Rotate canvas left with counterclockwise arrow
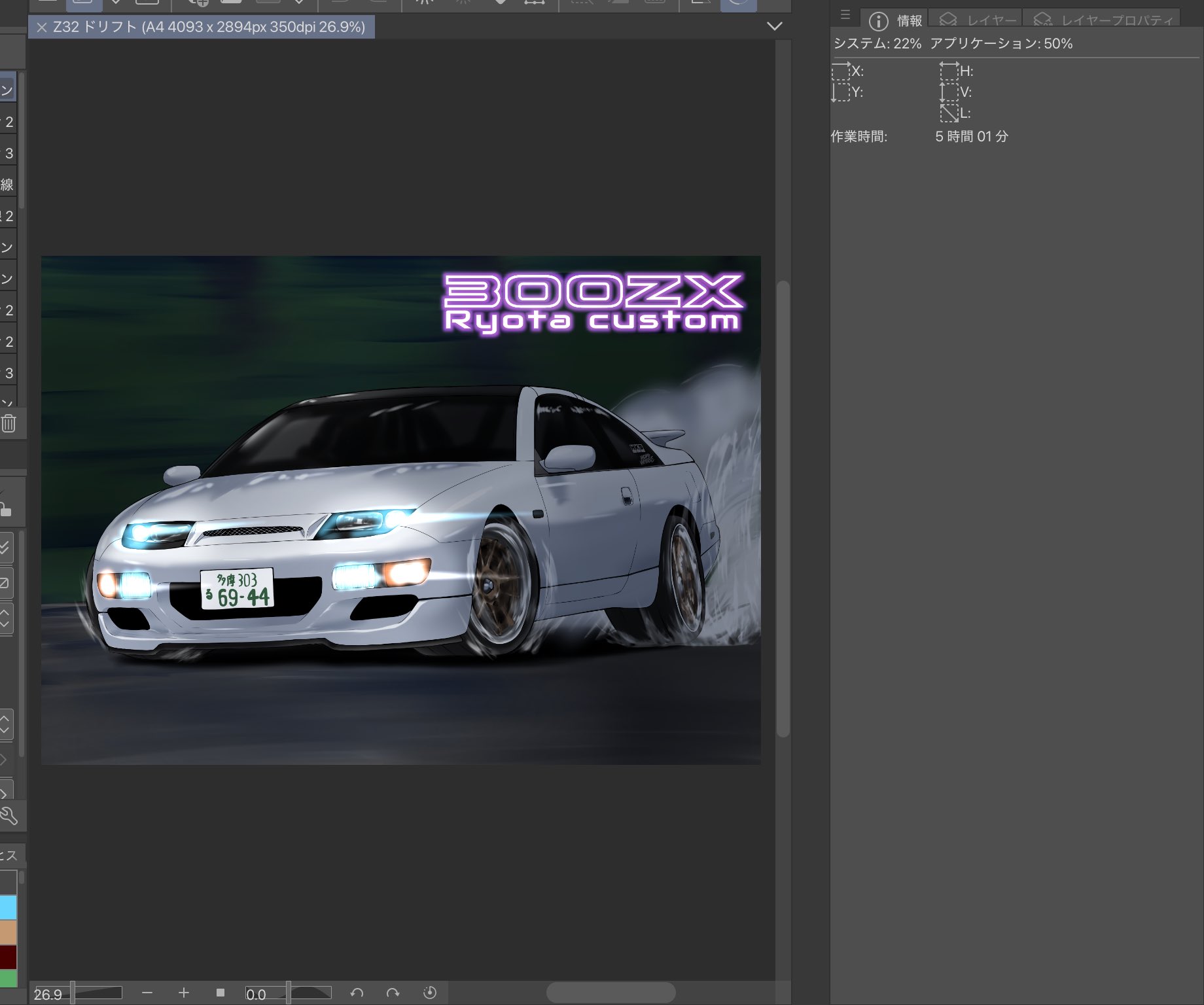The height and width of the screenshot is (1005, 1204). (357, 993)
